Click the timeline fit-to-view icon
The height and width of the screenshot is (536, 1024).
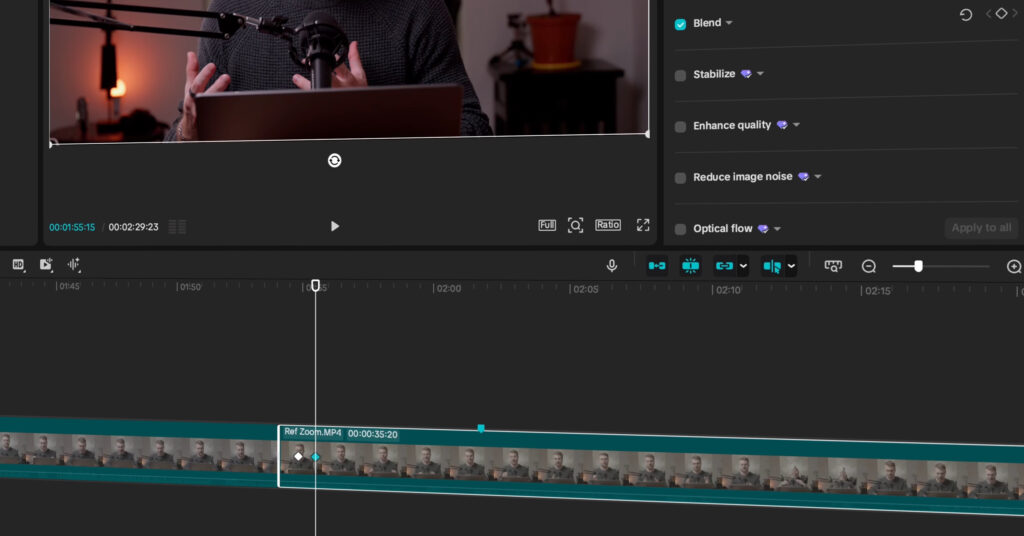click(x=833, y=266)
